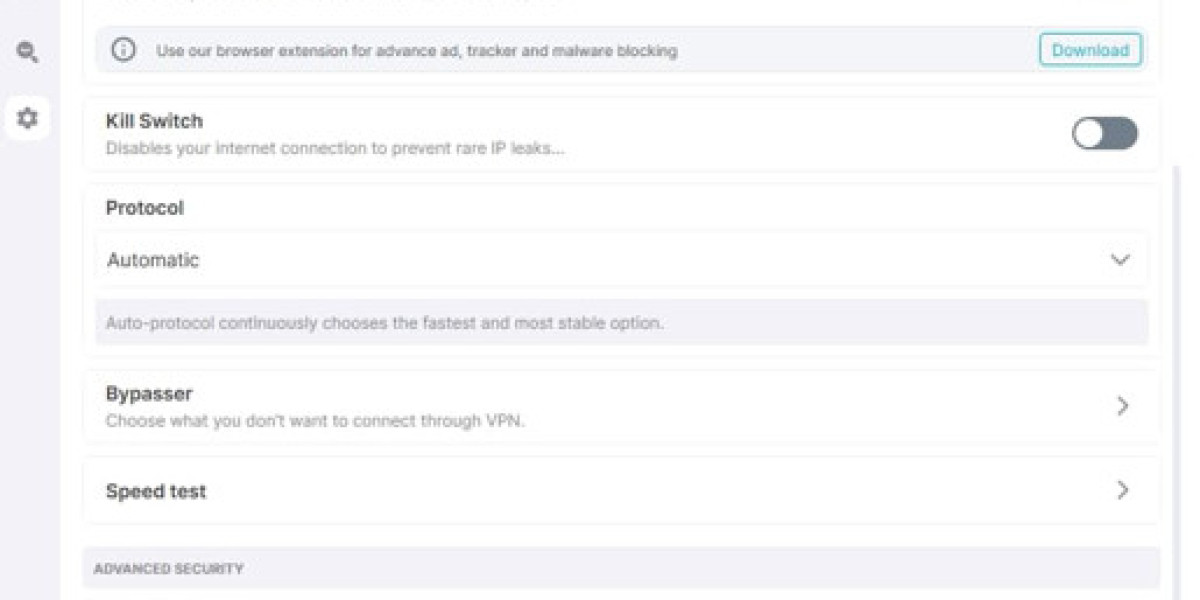Expand the Bypasser settings page

[620, 406]
